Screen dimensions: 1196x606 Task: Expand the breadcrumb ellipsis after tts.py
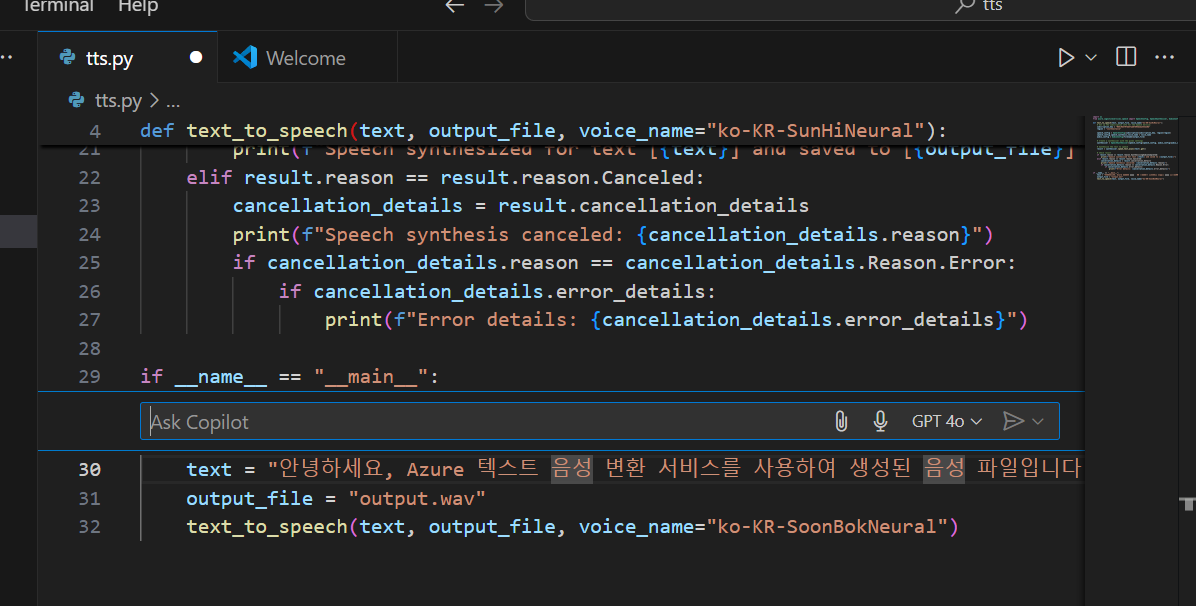[x=174, y=100]
